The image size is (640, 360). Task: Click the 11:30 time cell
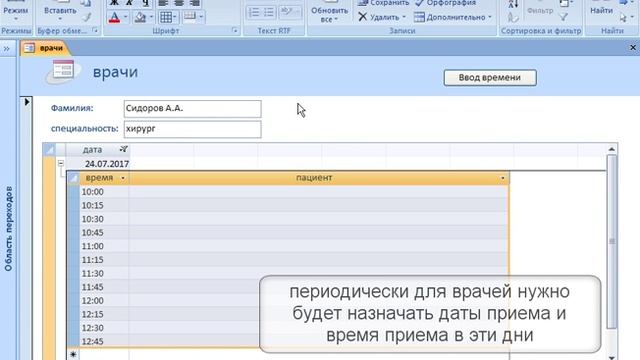click(104, 273)
